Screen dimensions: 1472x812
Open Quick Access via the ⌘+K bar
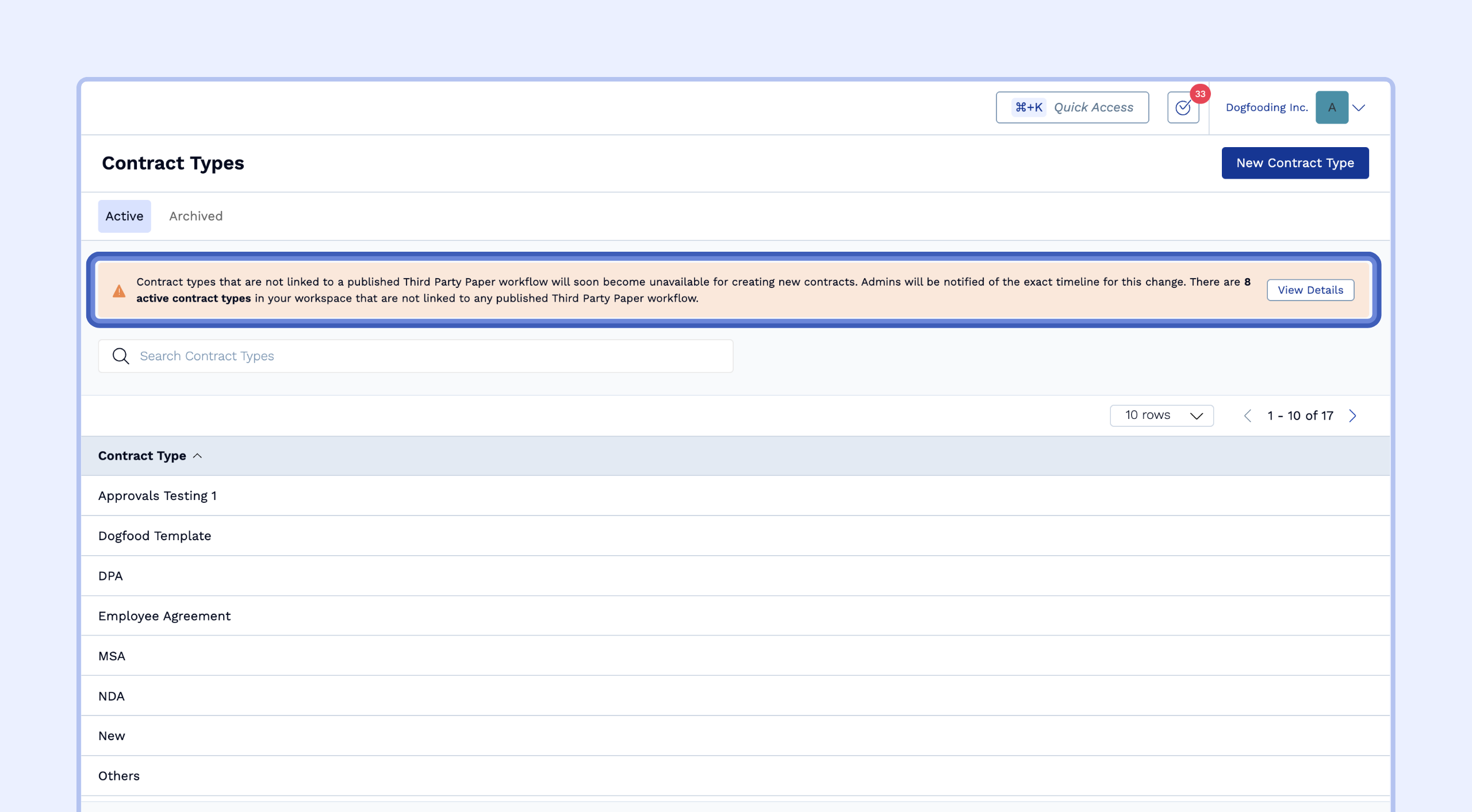1072,107
